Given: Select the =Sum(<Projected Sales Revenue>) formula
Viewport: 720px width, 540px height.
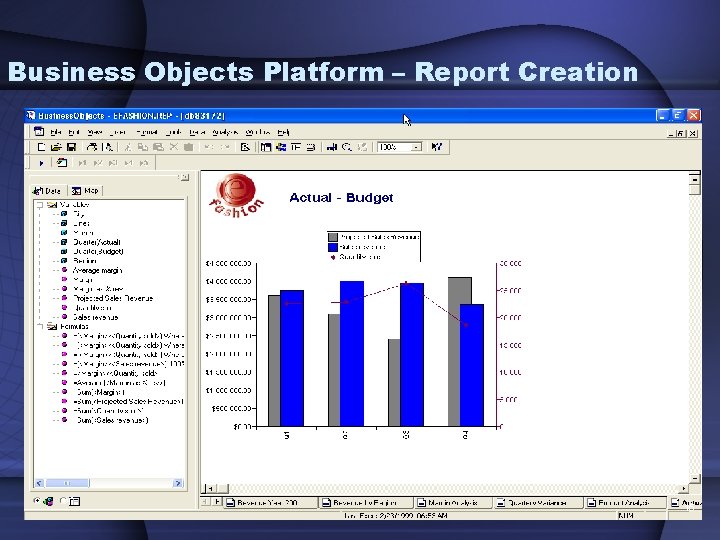Looking at the screenshot, I should coord(128,401).
